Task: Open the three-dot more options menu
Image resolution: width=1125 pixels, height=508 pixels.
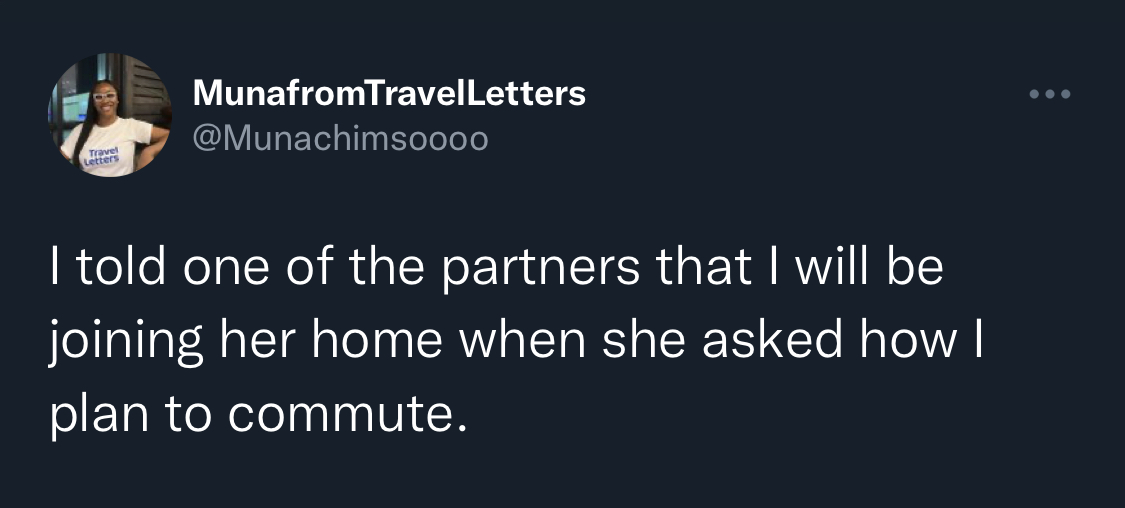Action: coord(1050,94)
